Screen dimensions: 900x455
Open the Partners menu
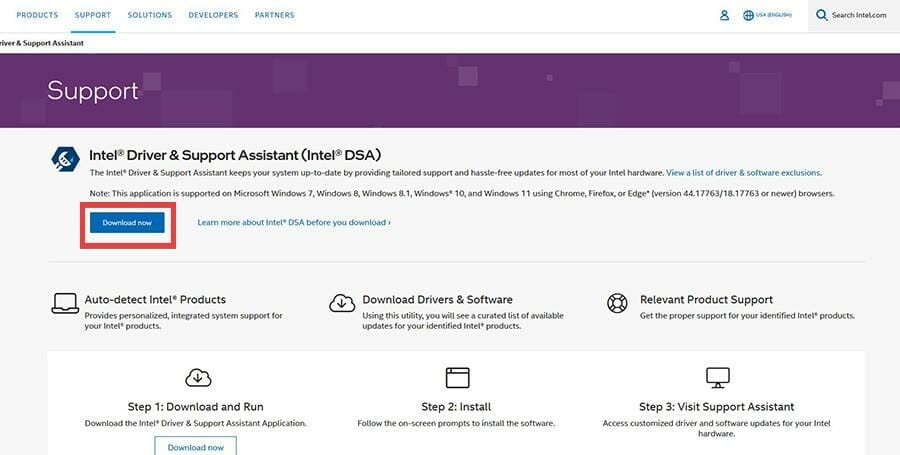point(274,15)
